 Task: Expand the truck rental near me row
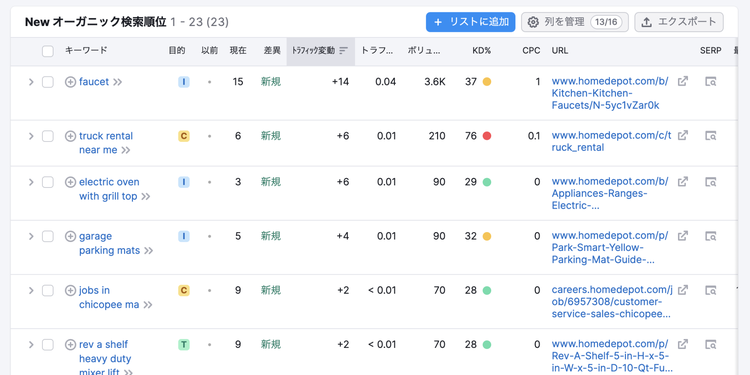31,136
